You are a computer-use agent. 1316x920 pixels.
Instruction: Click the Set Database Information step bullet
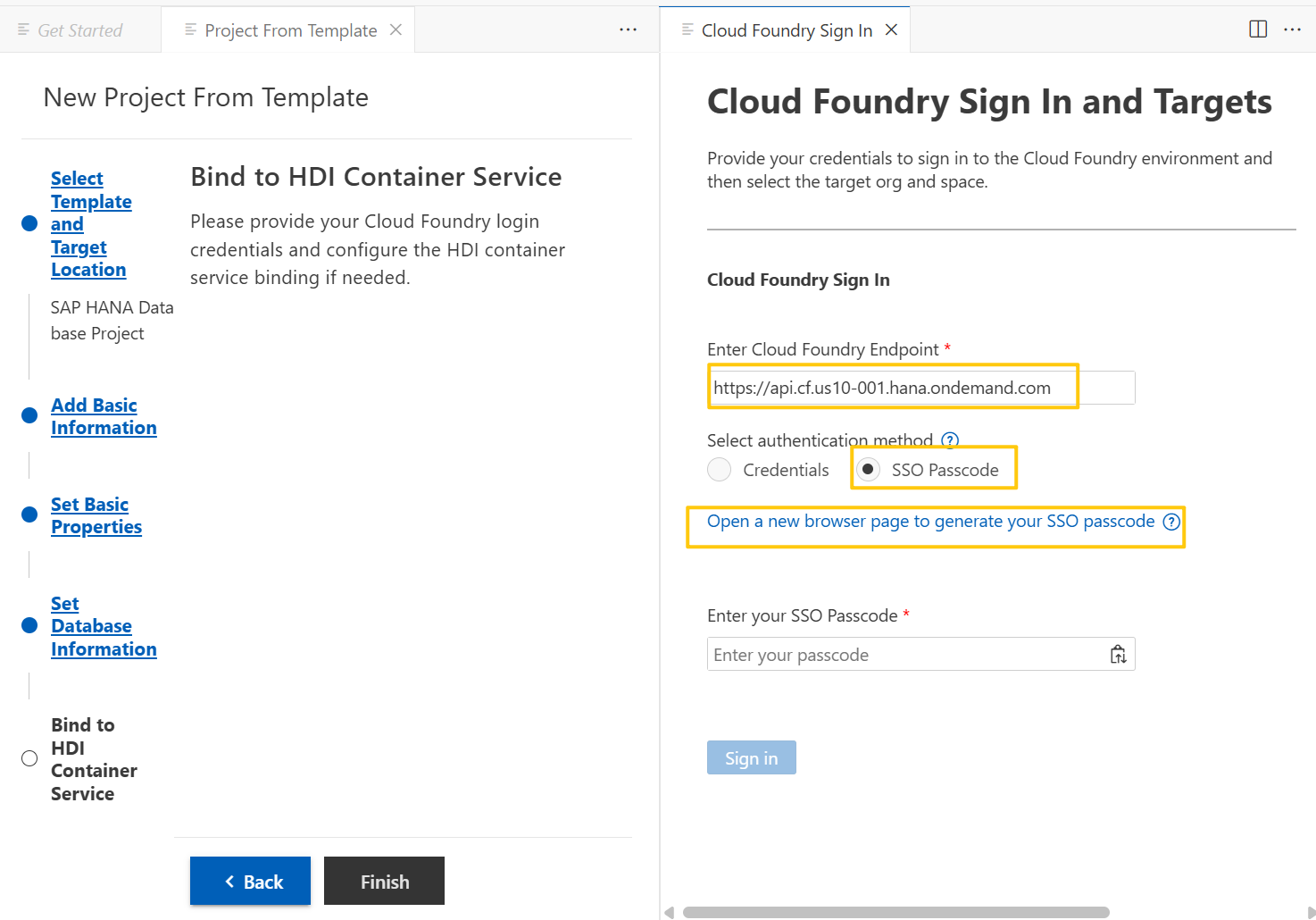(29, 625)
